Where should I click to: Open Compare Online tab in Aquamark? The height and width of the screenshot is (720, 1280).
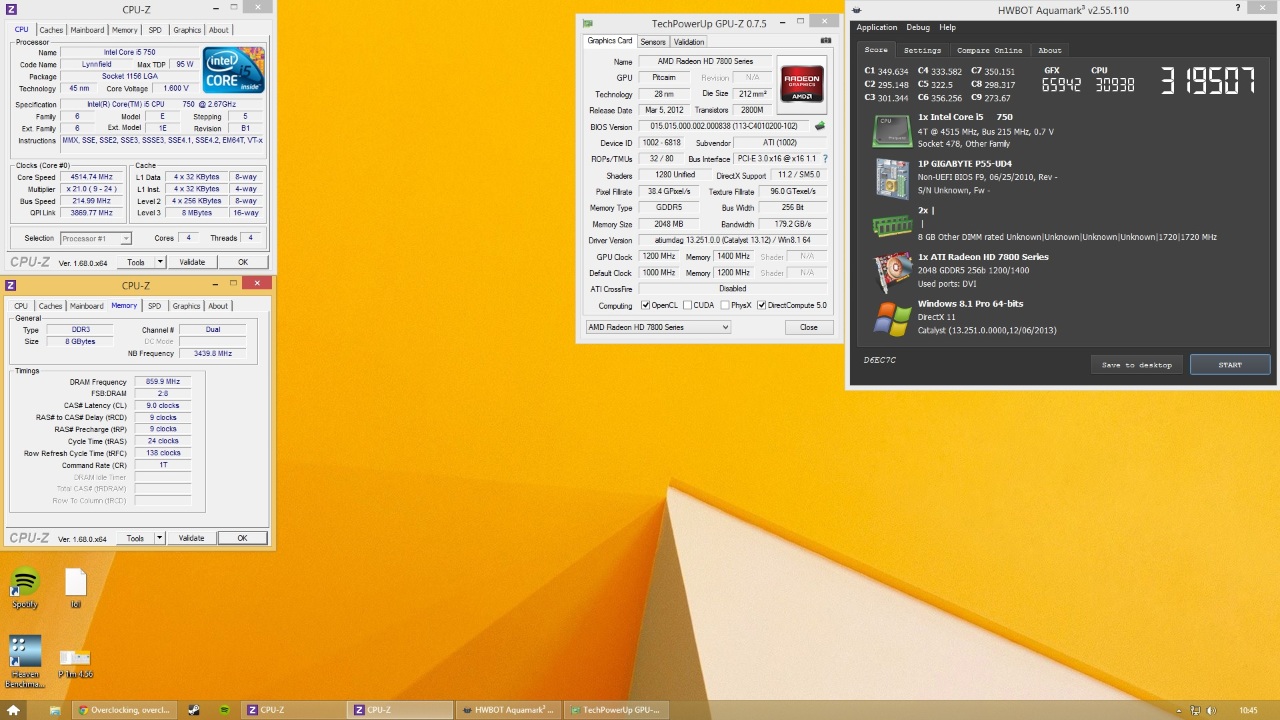tap(989, 50)
